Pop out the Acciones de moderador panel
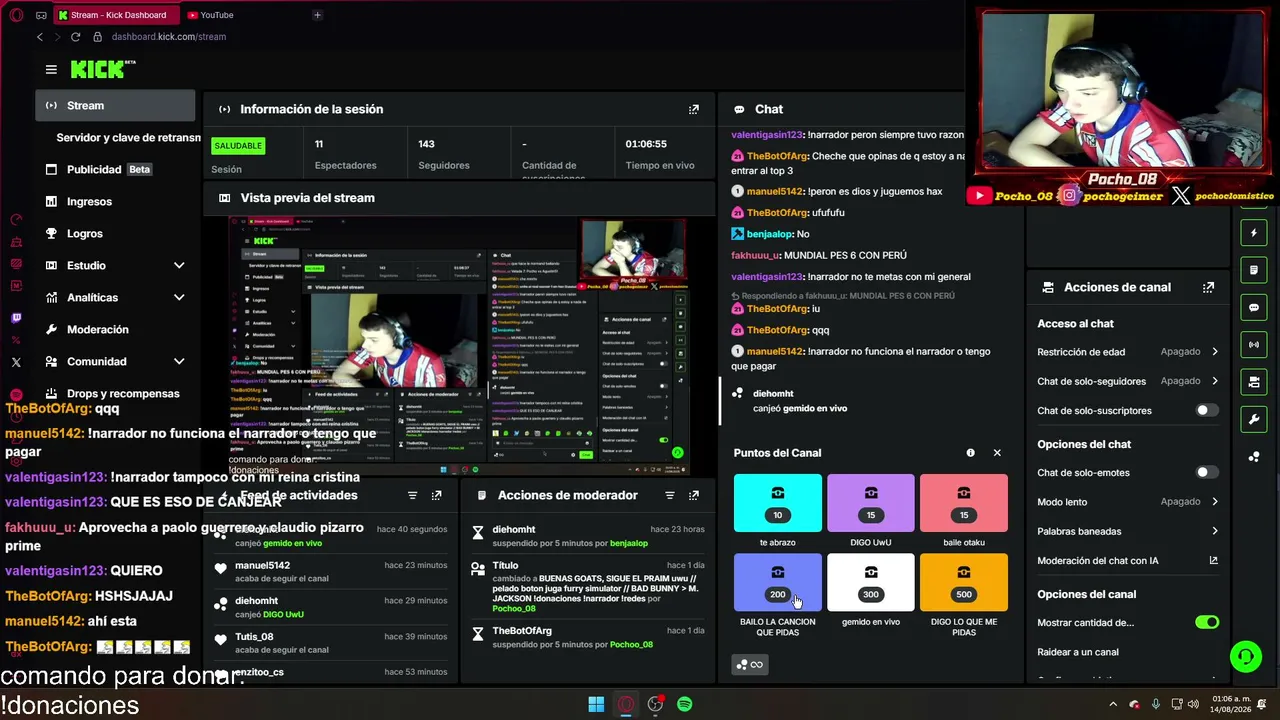This screenshot has width=1280, height=720. click(694, 495)
